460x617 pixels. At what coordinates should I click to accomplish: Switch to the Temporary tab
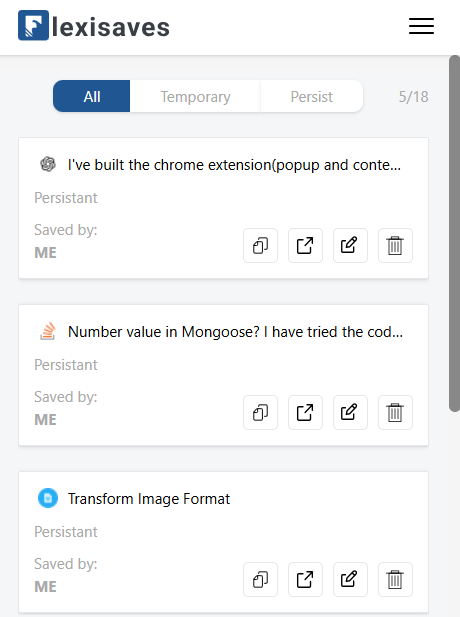(195, 96)
